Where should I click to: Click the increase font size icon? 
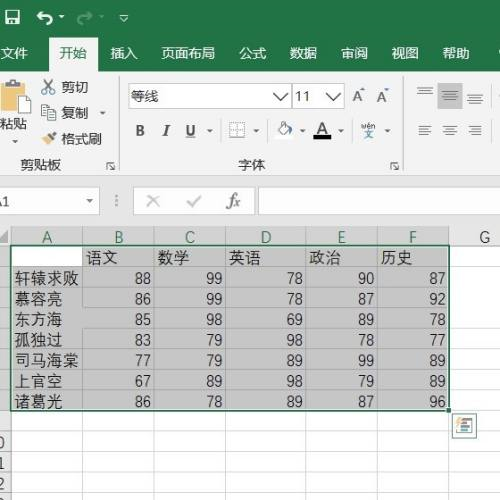point(359,96)
